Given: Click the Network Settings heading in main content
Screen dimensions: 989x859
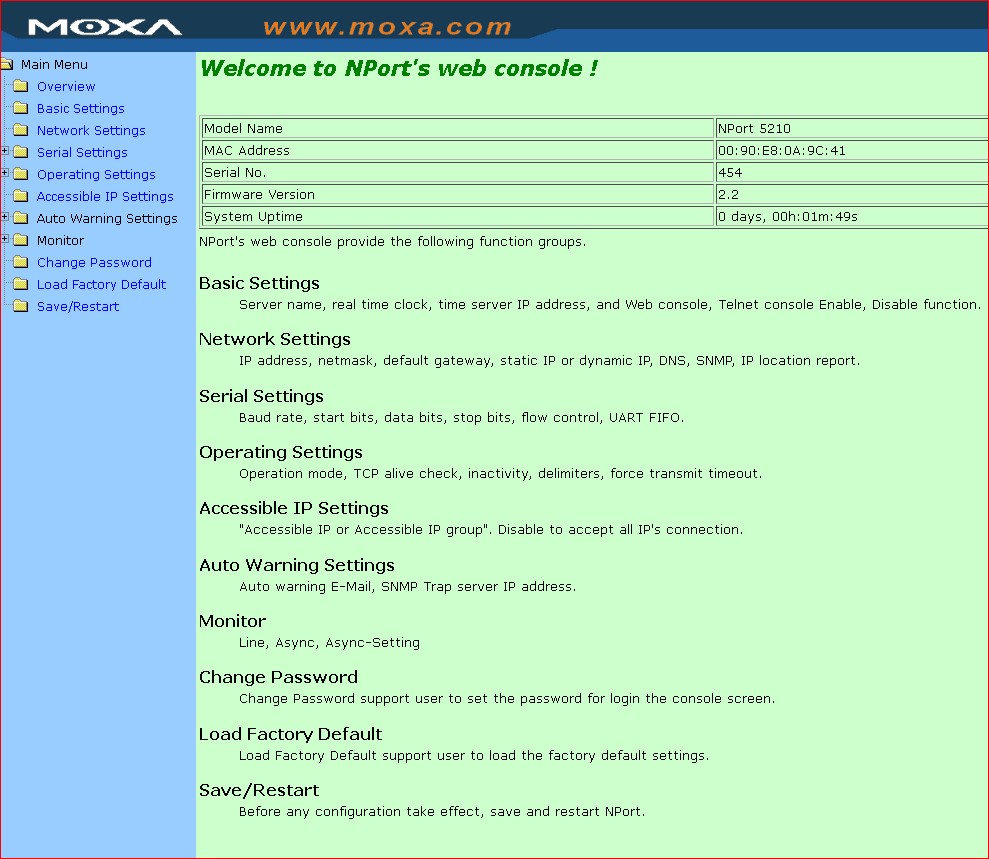Looking at the screenshot, I should 274,339.
